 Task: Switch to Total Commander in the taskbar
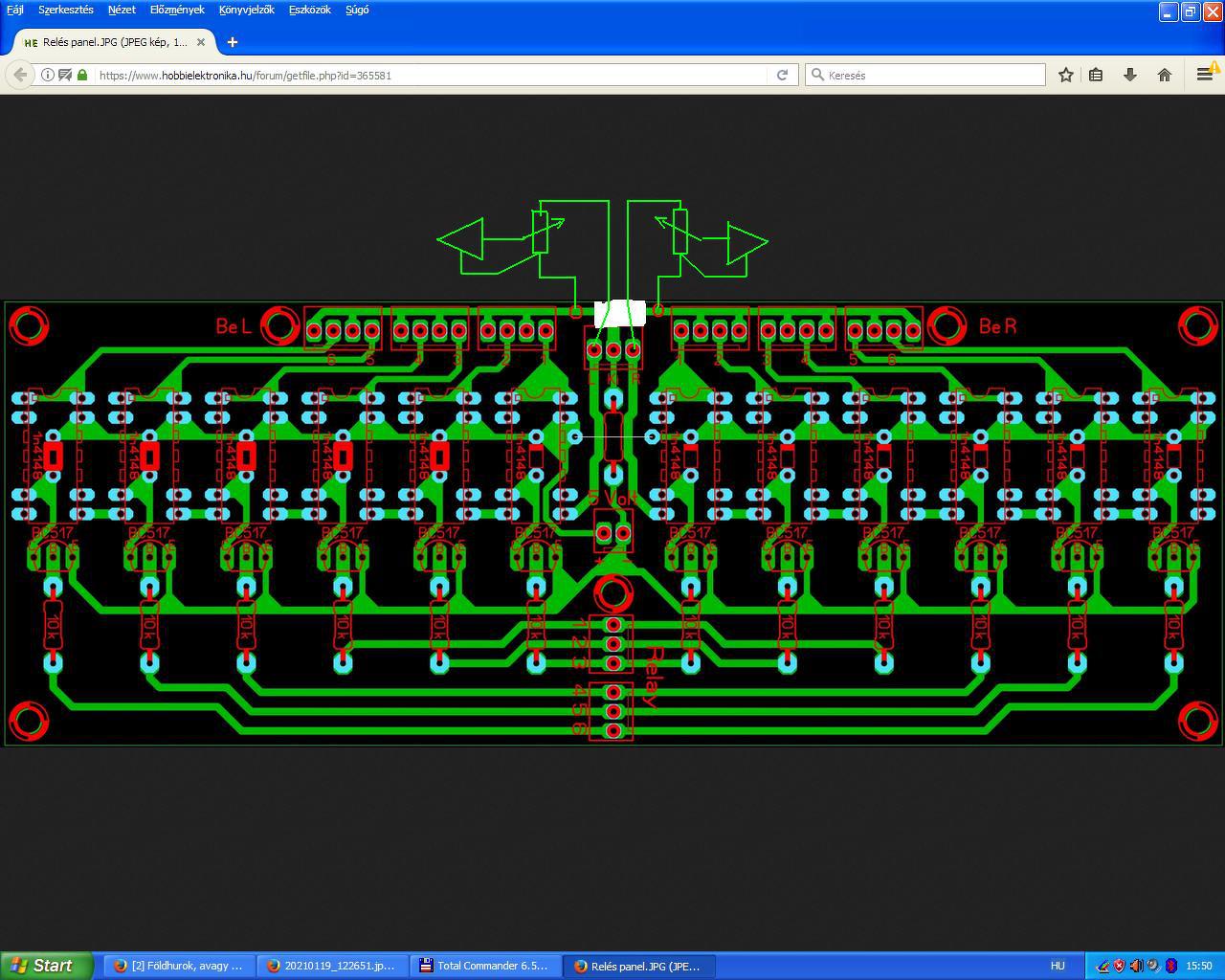click(485, 966)
